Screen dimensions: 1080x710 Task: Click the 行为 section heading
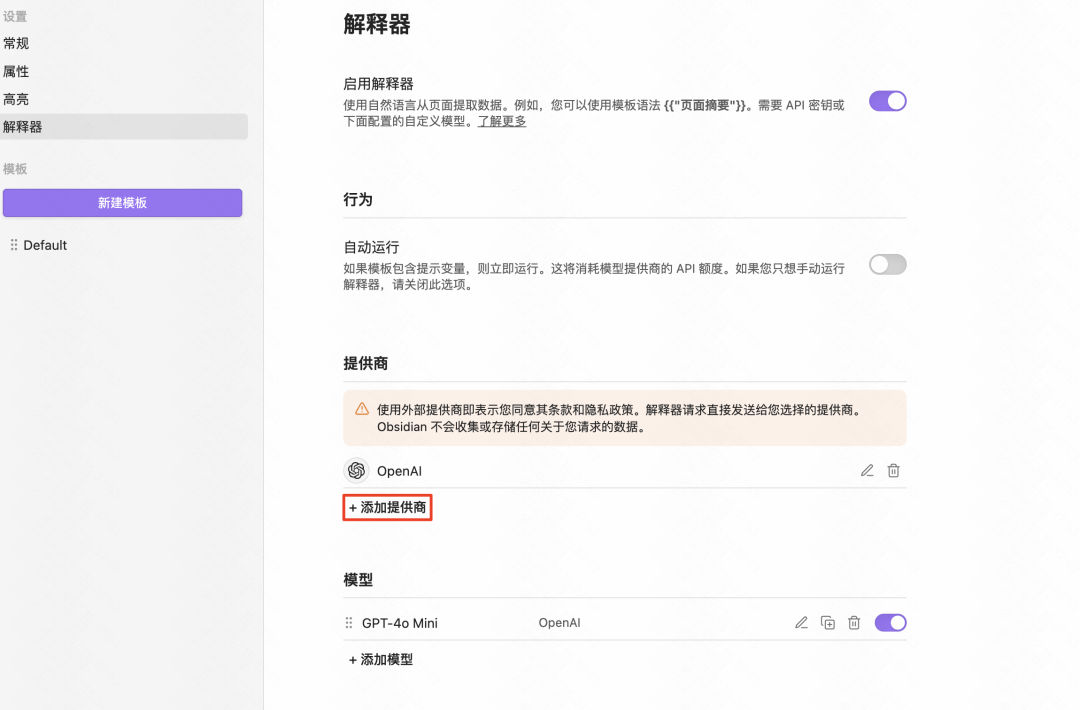click(358, 200)
